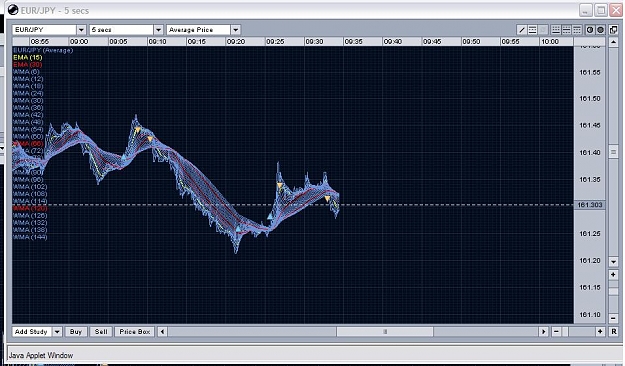Click the right arrow of the time scrollbar
Image resolution: width=625 pixels, height=366 pixels.
tap(543, 332)
